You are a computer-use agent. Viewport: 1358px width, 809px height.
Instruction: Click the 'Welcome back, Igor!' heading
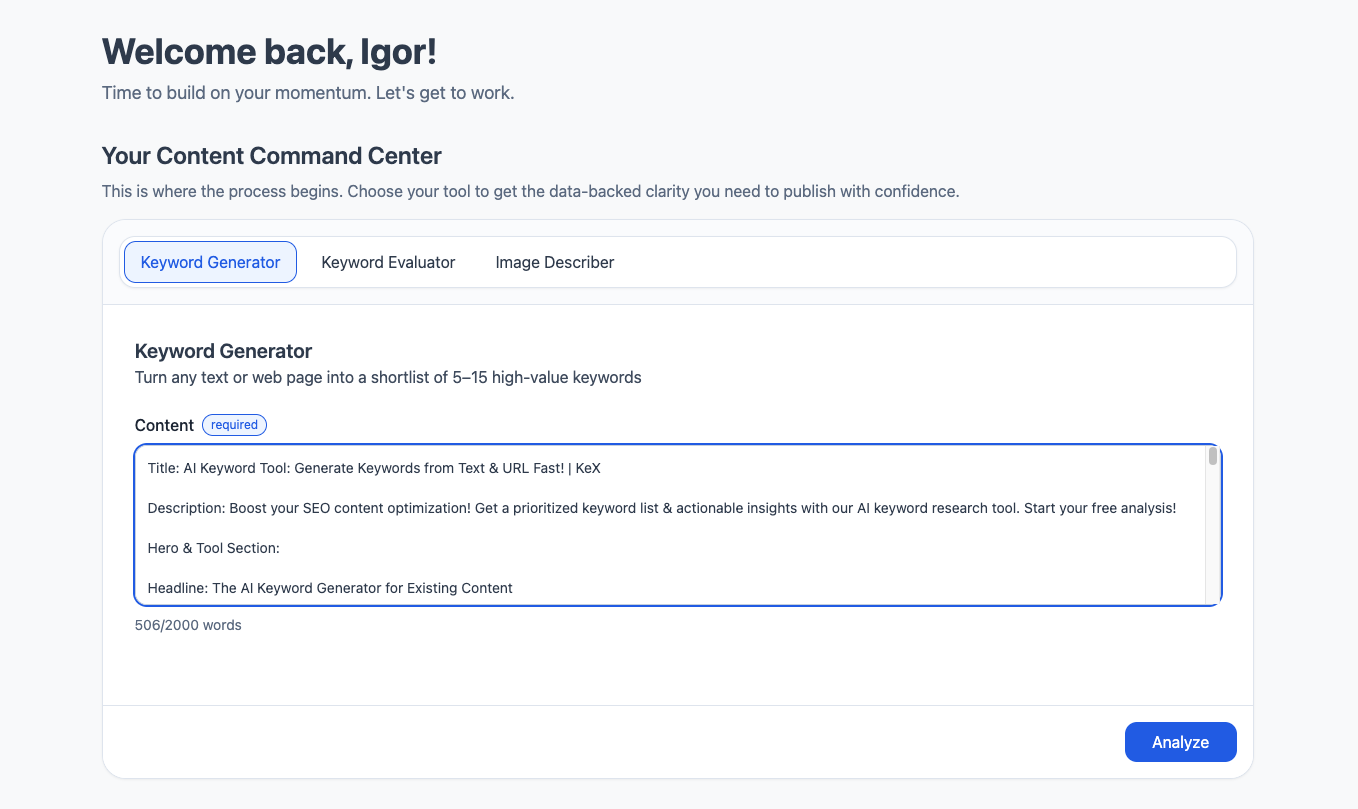(269, 52)
